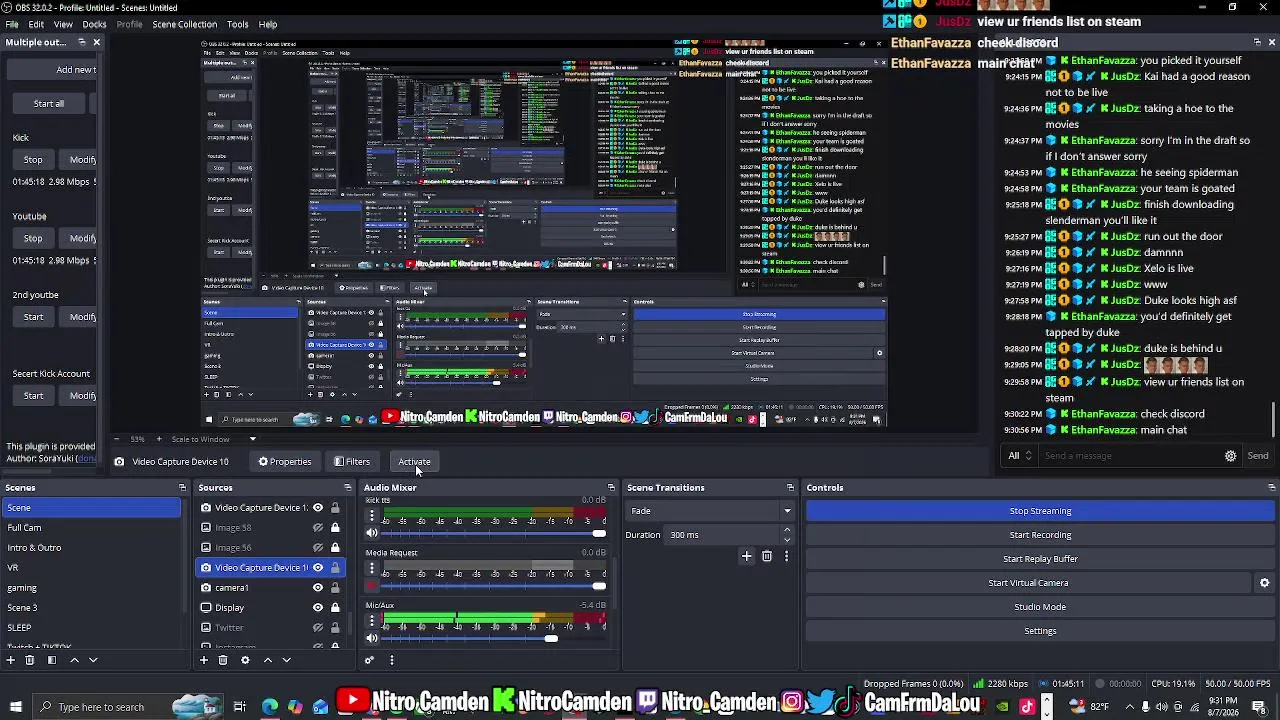The width and height of the screenshot is (1280, 720).
Task: Click Start Recording button
Action: tap(1040, 535)
